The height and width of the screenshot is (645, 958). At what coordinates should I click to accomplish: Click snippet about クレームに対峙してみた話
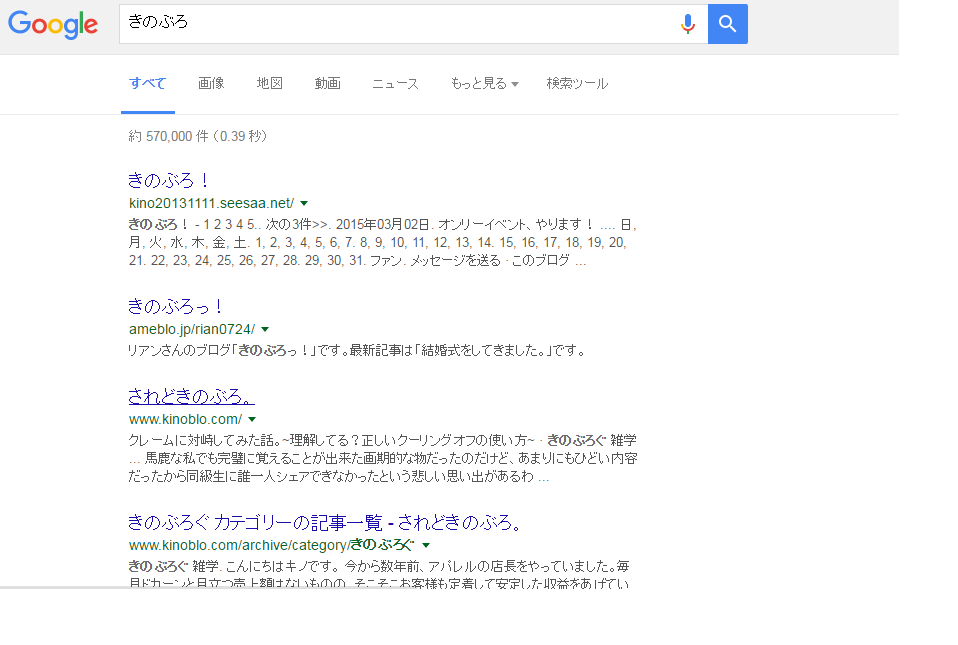tap(382, 458)
